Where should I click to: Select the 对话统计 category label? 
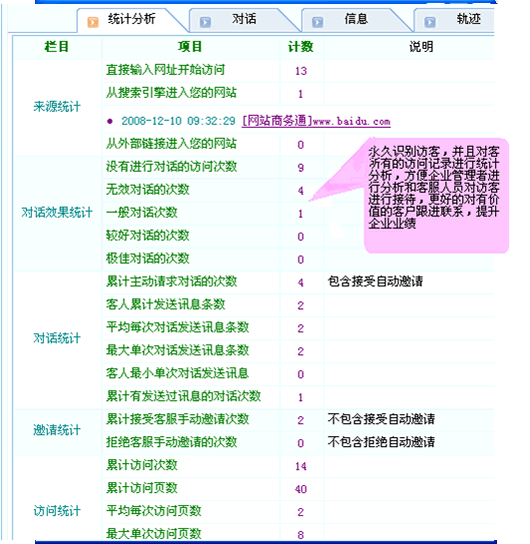click(x=57, y=338)
